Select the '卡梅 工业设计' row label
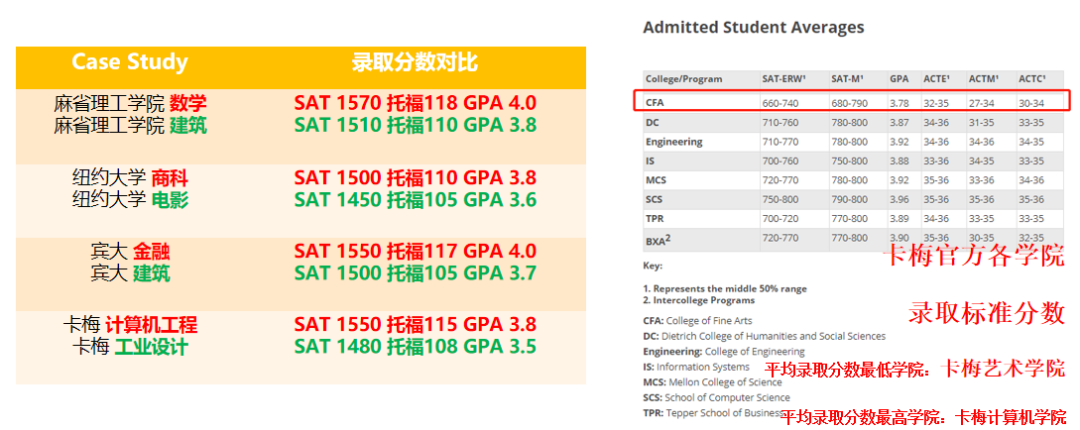Viewport: 1080px width, 430px height. pos(130,346)
